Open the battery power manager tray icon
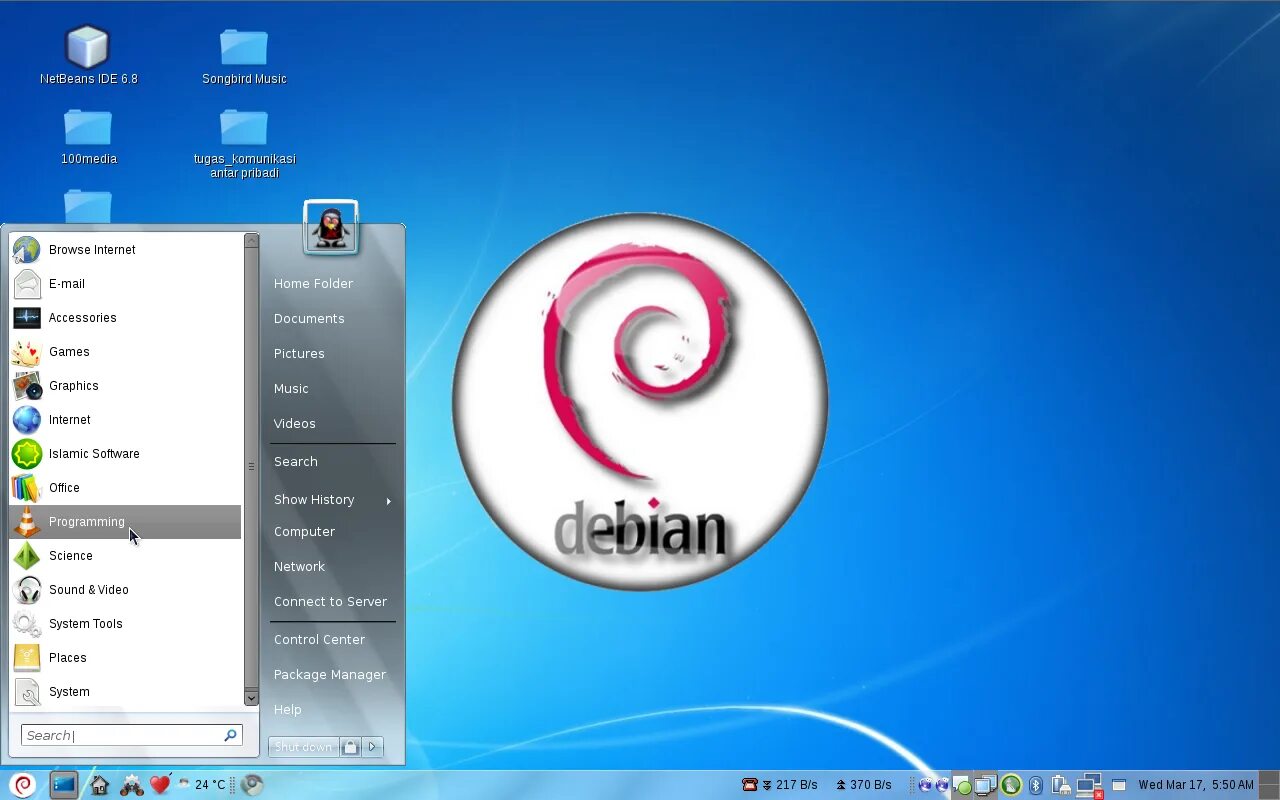1280x800 pixels. click(1061, 786)
